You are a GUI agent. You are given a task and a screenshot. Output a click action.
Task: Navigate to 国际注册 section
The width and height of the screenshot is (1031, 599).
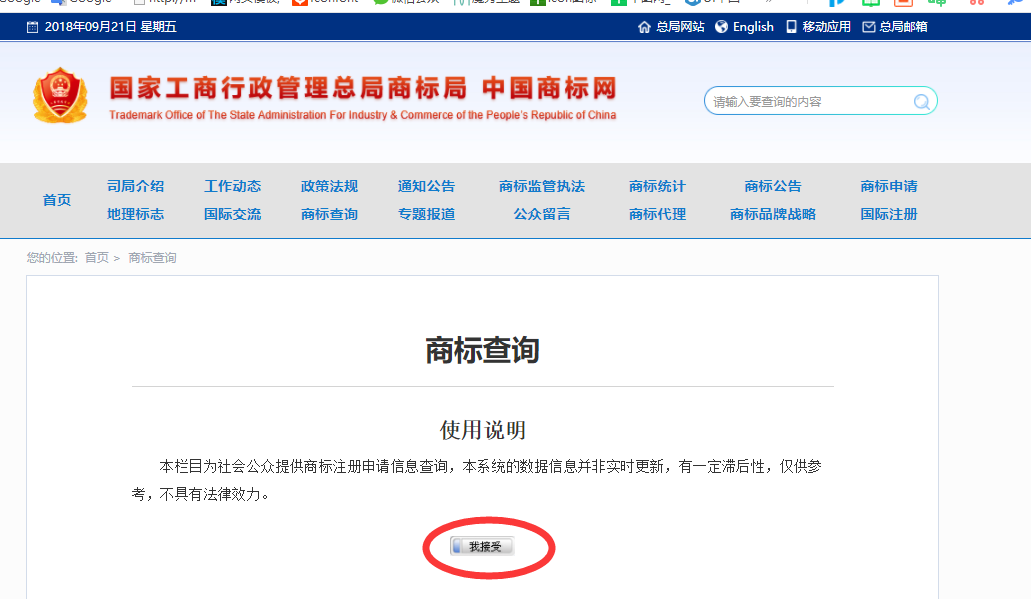coord(888,214)
